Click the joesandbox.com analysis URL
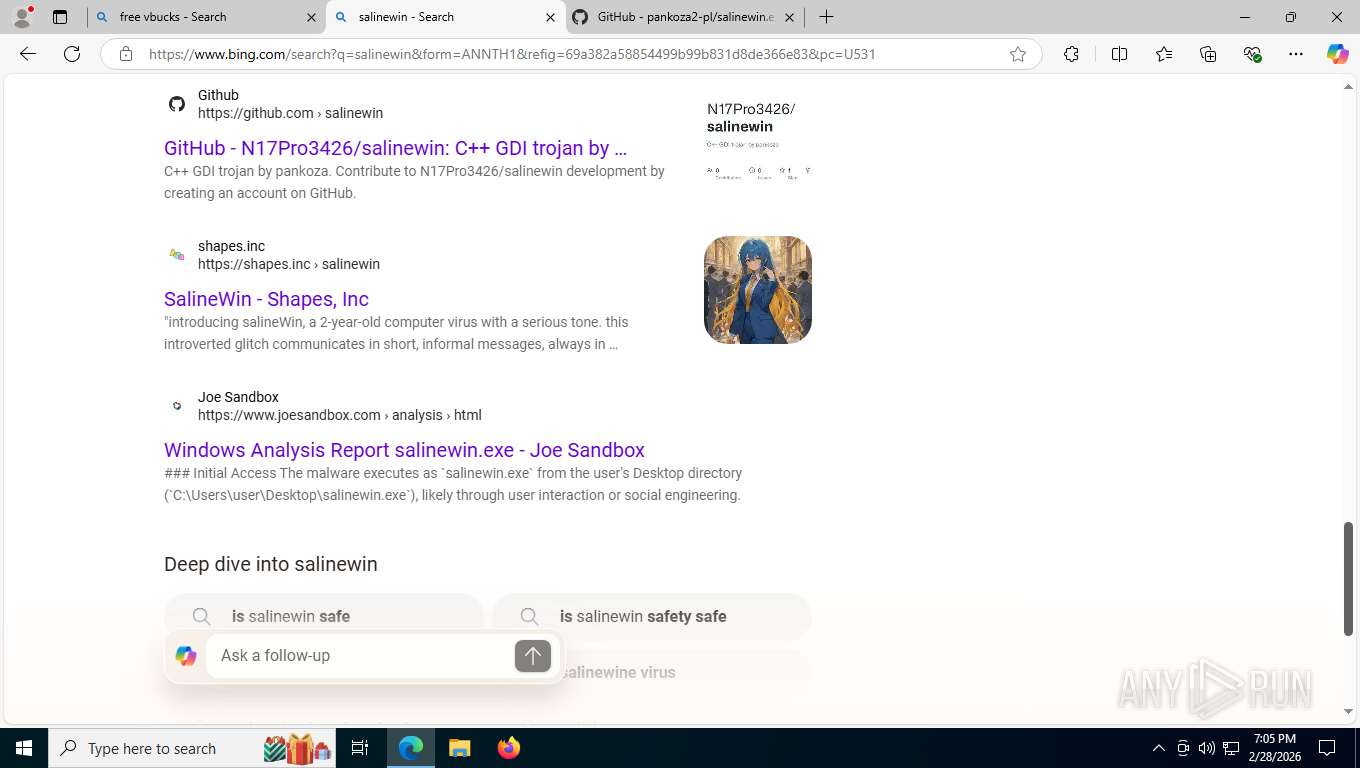Screen dimensions: 1360x768 tap(340, 415)
